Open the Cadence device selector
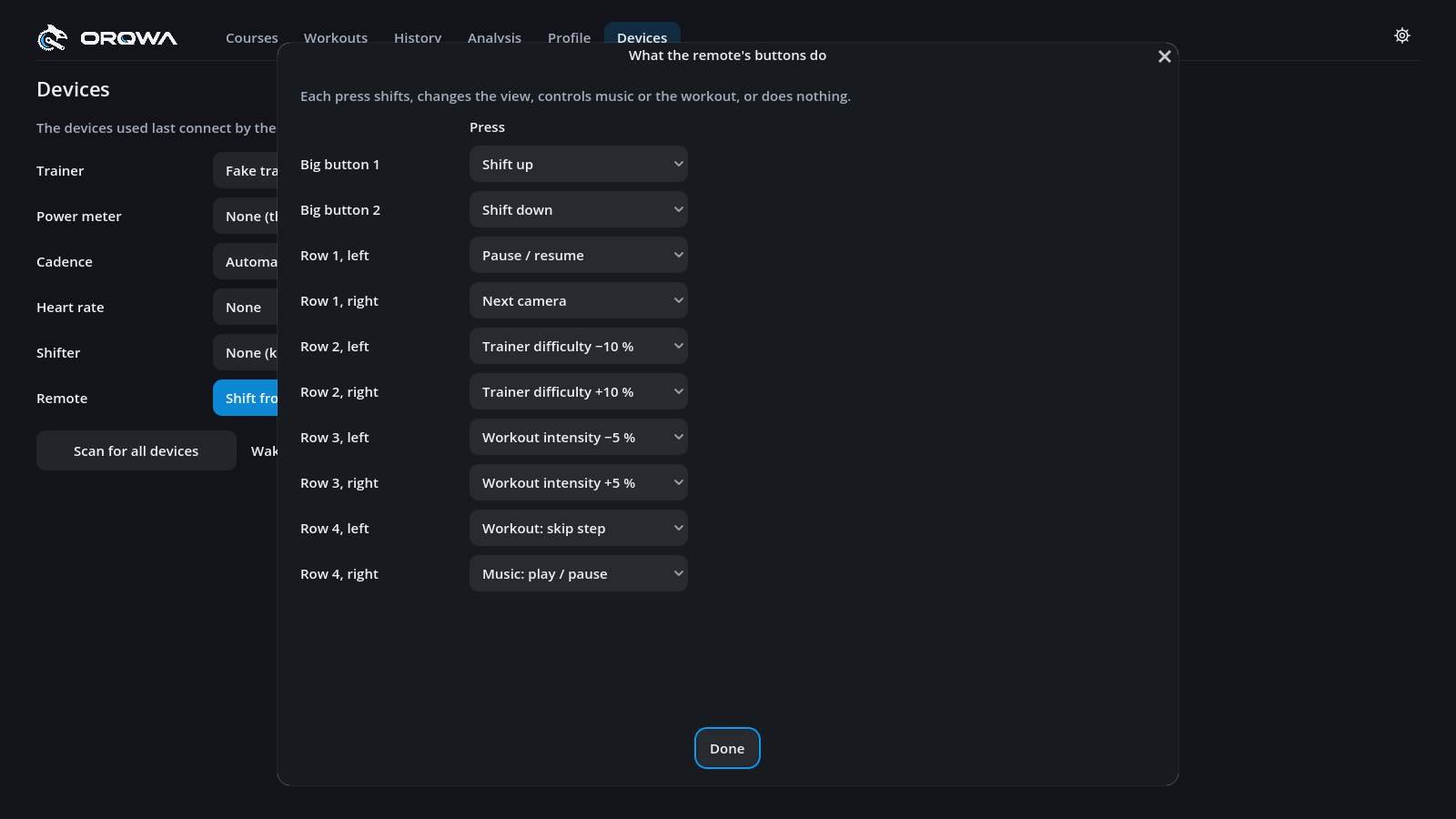 tap(246, 261)
